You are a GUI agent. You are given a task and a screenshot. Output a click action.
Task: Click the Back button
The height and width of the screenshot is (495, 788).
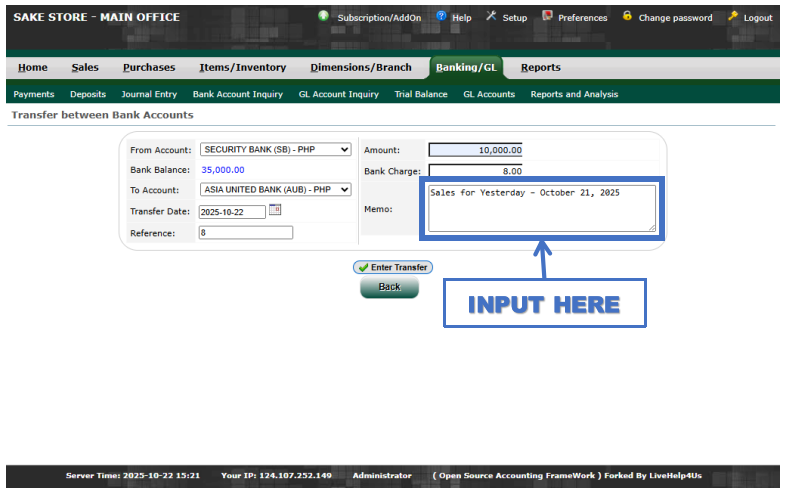[389, 287]
